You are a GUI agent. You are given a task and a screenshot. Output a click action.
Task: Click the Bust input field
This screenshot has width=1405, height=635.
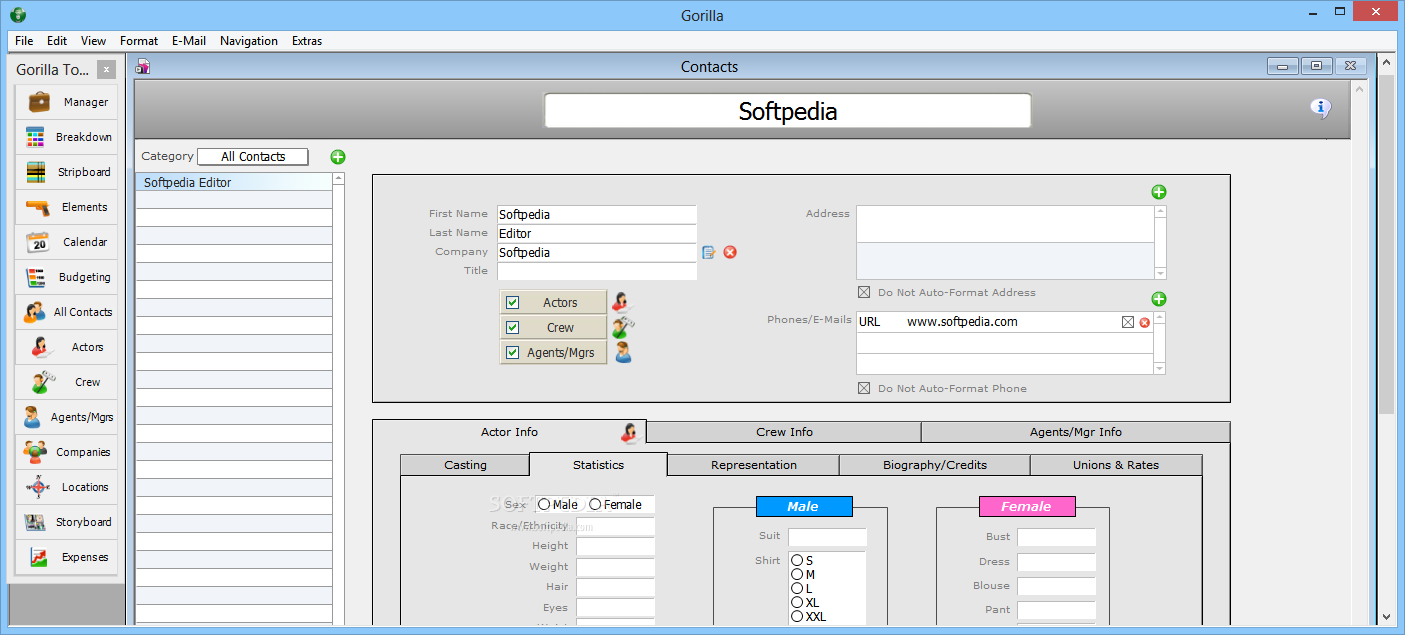click(1057, 538)
